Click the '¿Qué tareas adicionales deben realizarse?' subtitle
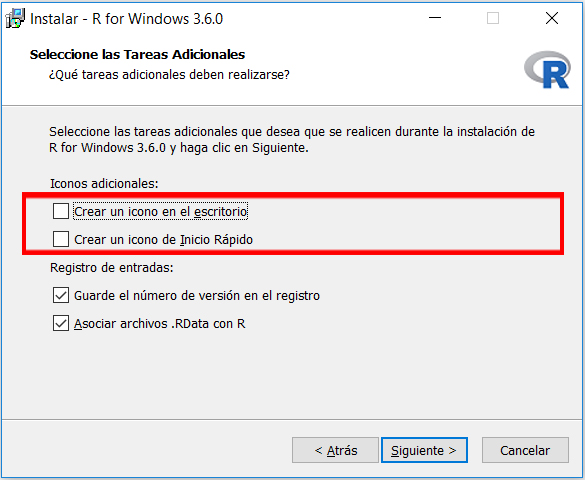585x480 pixels. coord(169,75)
